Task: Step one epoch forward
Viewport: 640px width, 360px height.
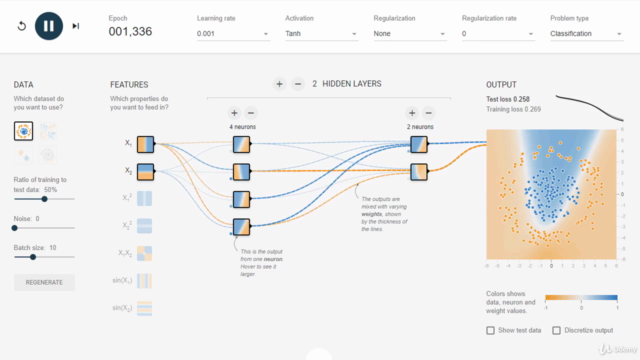Action: pyautogui.click(x=76, y=26)
